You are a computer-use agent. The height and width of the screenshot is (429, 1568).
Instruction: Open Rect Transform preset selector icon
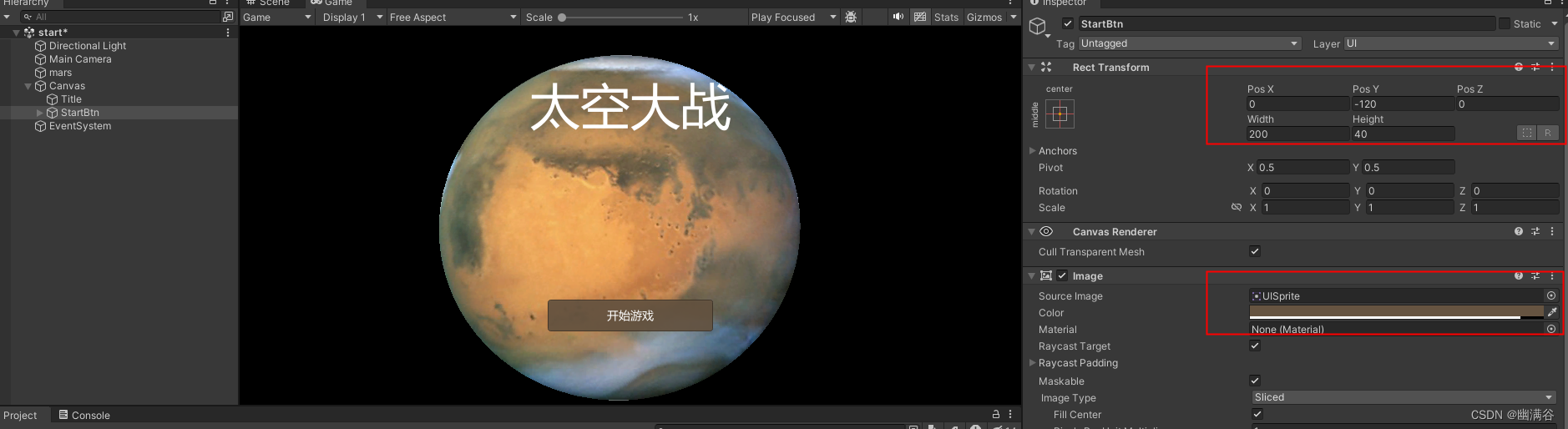tap(1535, 67)
